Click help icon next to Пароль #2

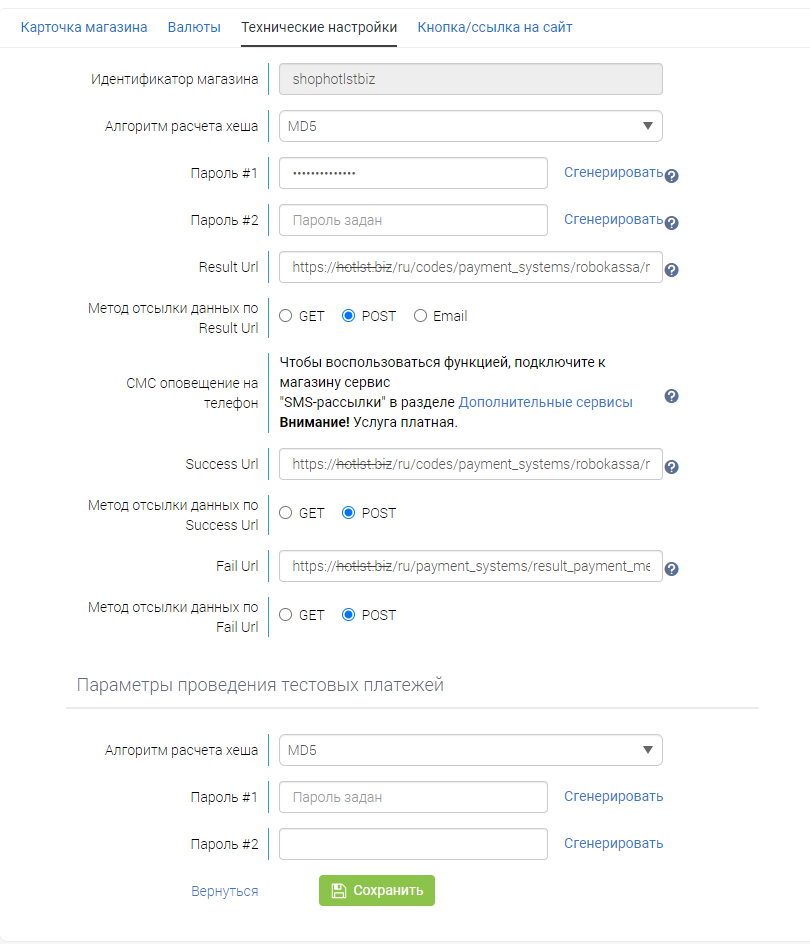672,223
